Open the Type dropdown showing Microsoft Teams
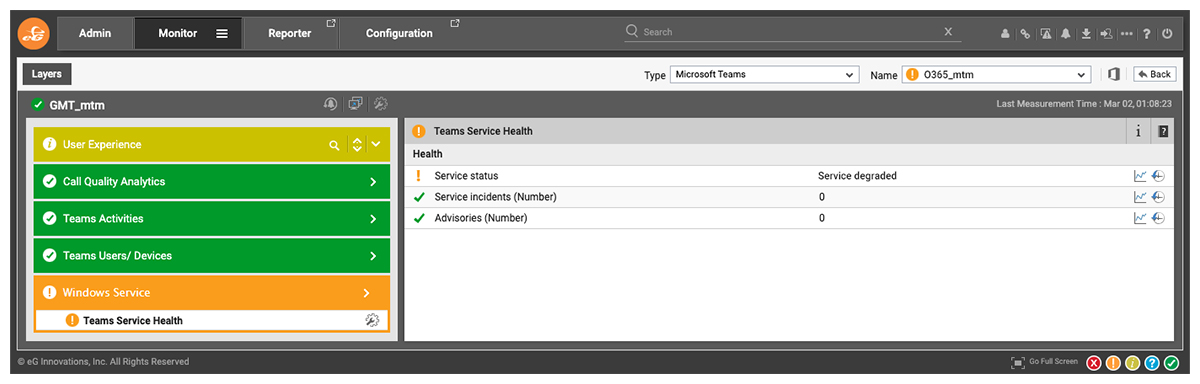 pos(764,74)
